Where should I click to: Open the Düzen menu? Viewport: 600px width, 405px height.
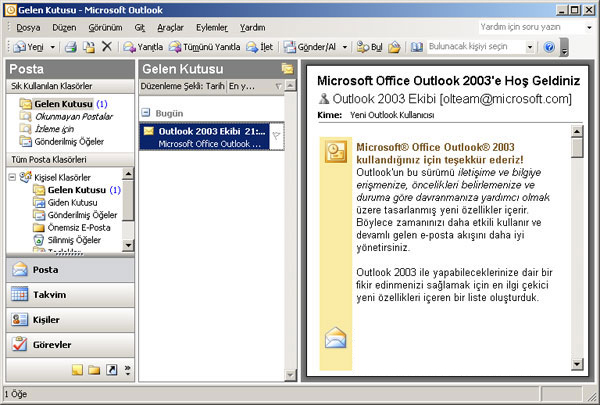[x=64, y=28]
